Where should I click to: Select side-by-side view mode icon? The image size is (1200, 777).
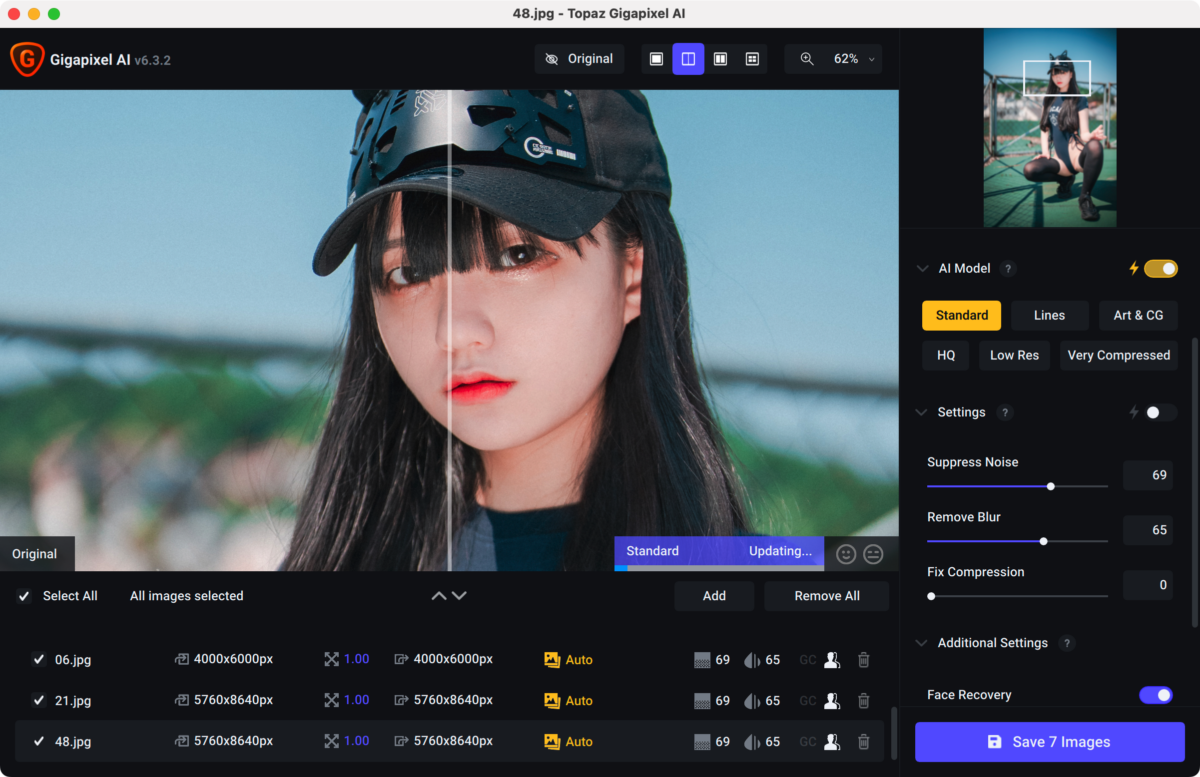point(720,59)
